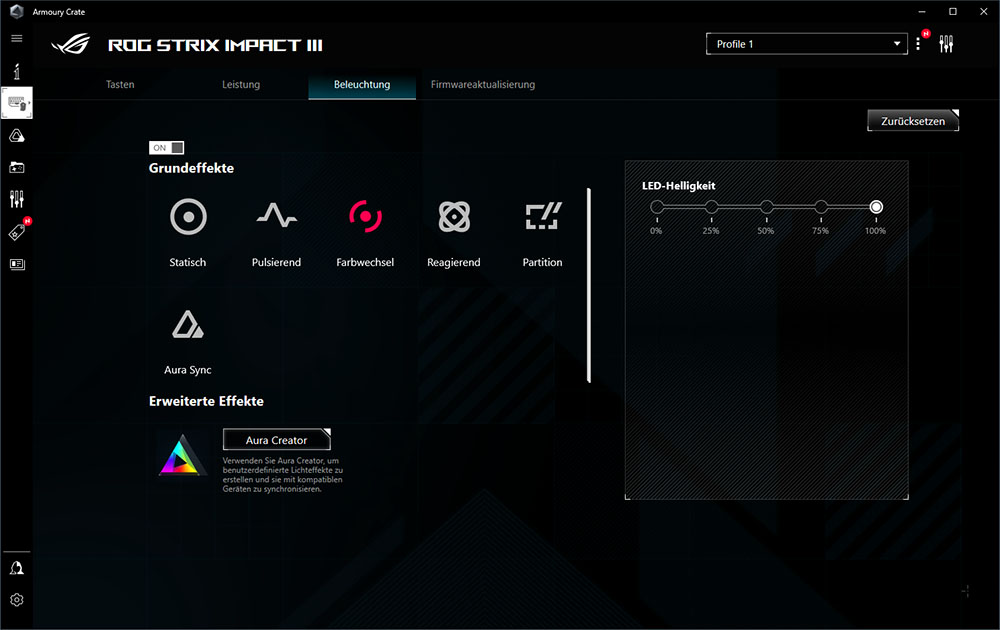This screenshot has height=630, width=1000.
Task: Click the LED-Helligkeit label
Action: [679, 186]
